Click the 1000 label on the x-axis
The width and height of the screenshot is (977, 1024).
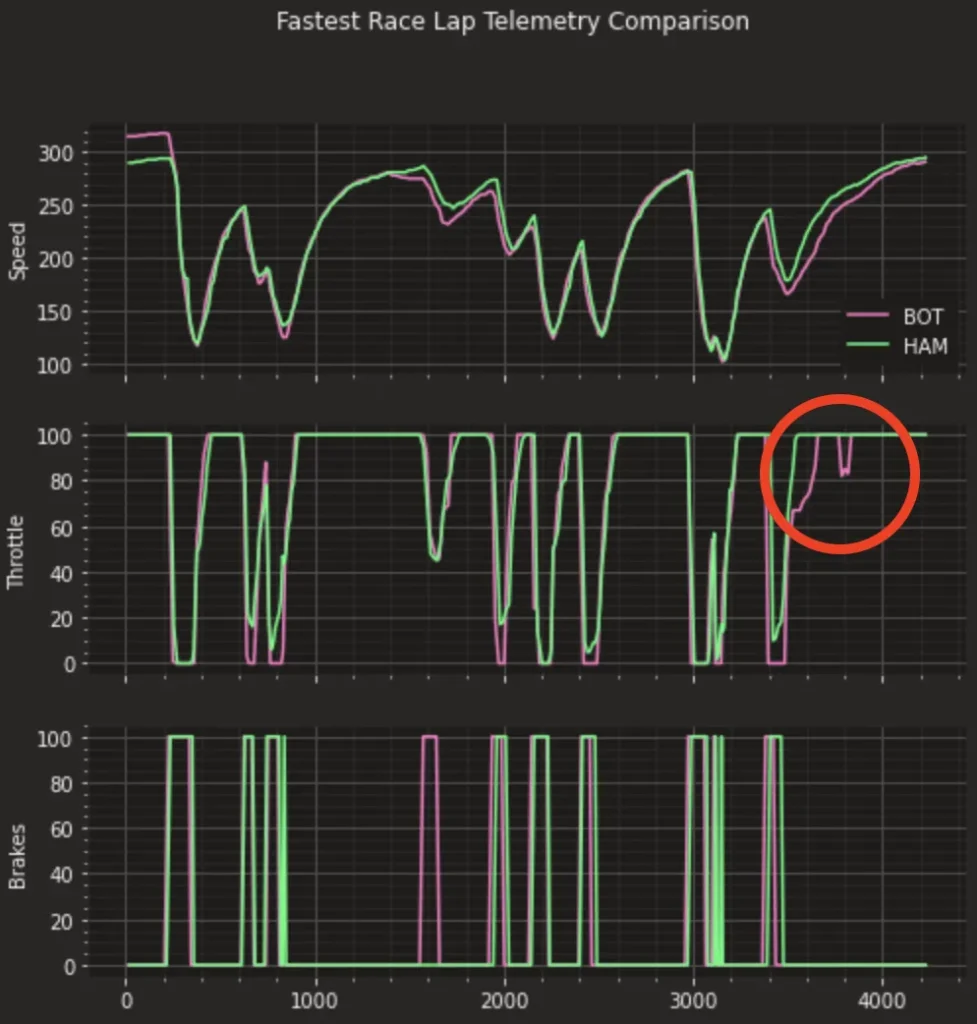click(x=315, y=998)
